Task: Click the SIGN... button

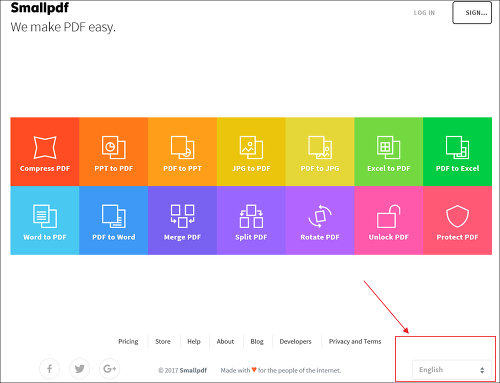Action: (472, 13)
